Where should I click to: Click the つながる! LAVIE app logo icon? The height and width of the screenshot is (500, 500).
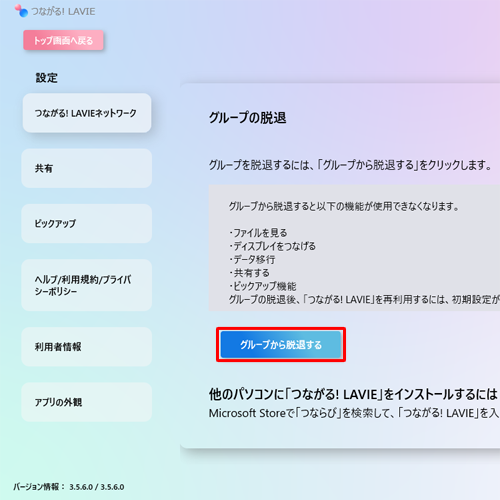[x=21, y=11]
